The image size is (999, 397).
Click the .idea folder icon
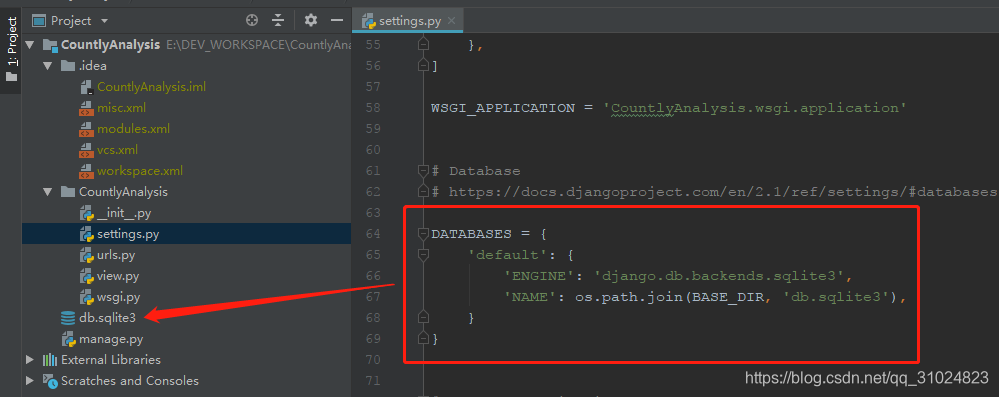coord(68,66)
